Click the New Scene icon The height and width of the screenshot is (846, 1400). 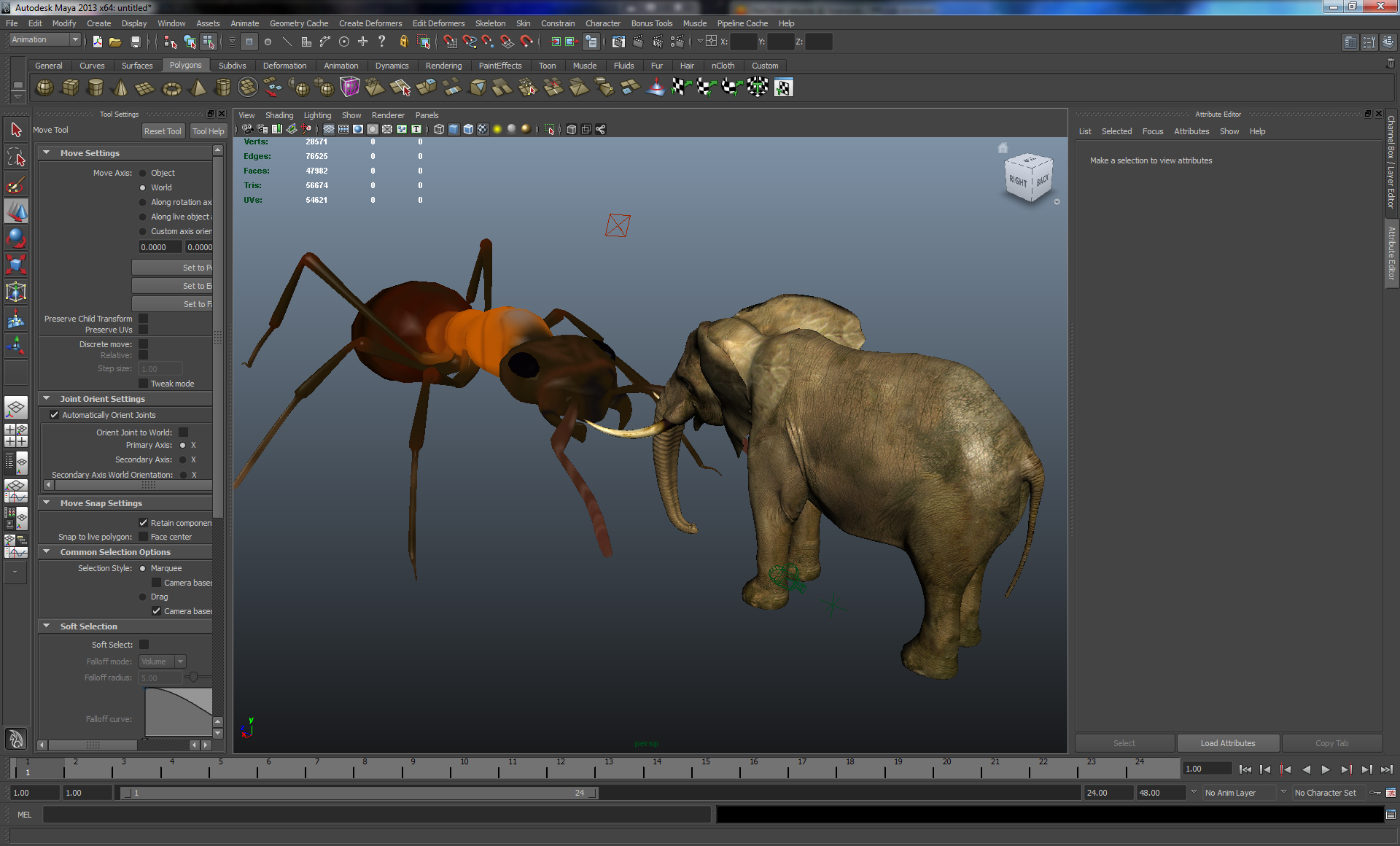(98, 42)
